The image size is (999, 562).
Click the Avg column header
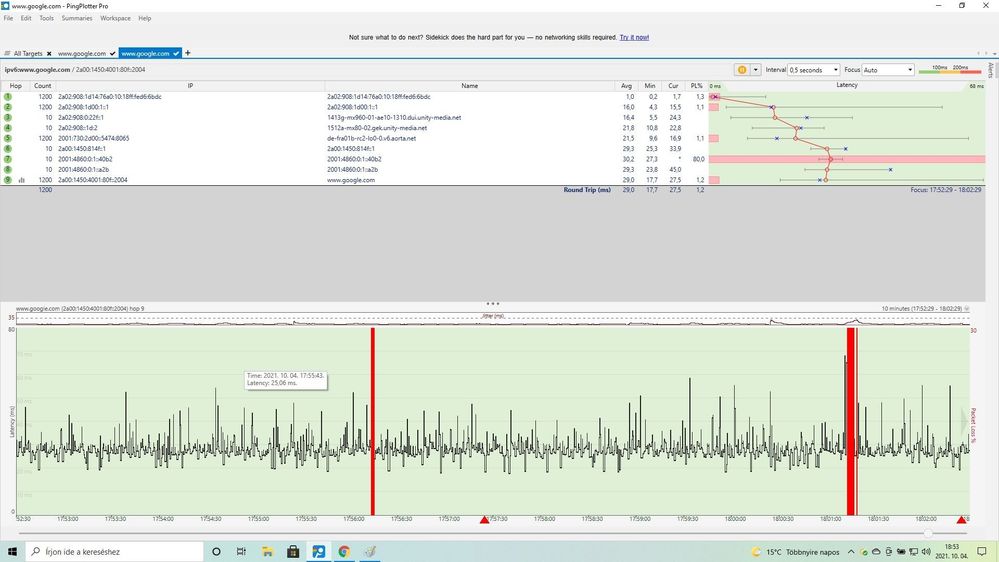tap(626, 85)
